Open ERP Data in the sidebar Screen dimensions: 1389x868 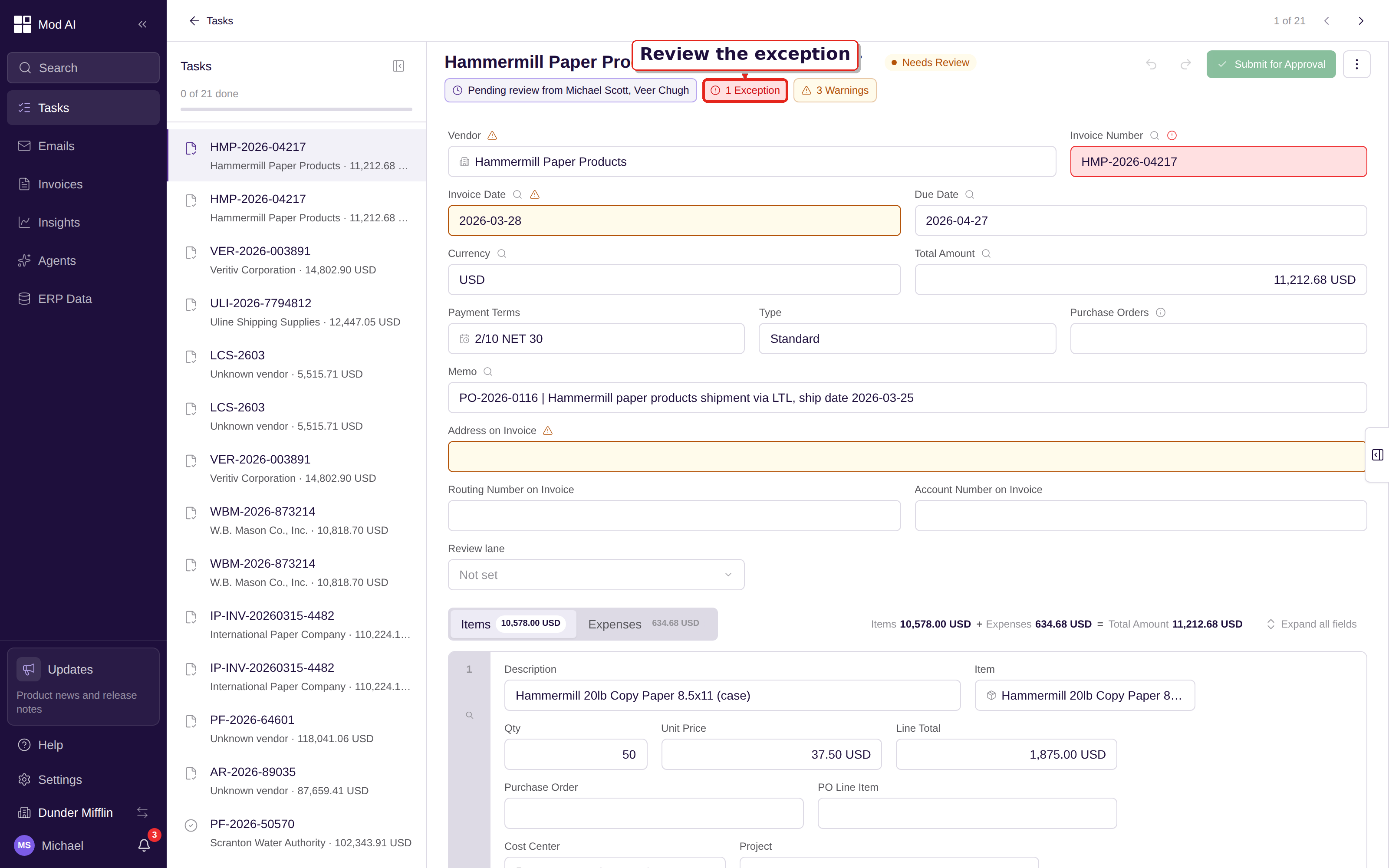click(x=83, y=299)
